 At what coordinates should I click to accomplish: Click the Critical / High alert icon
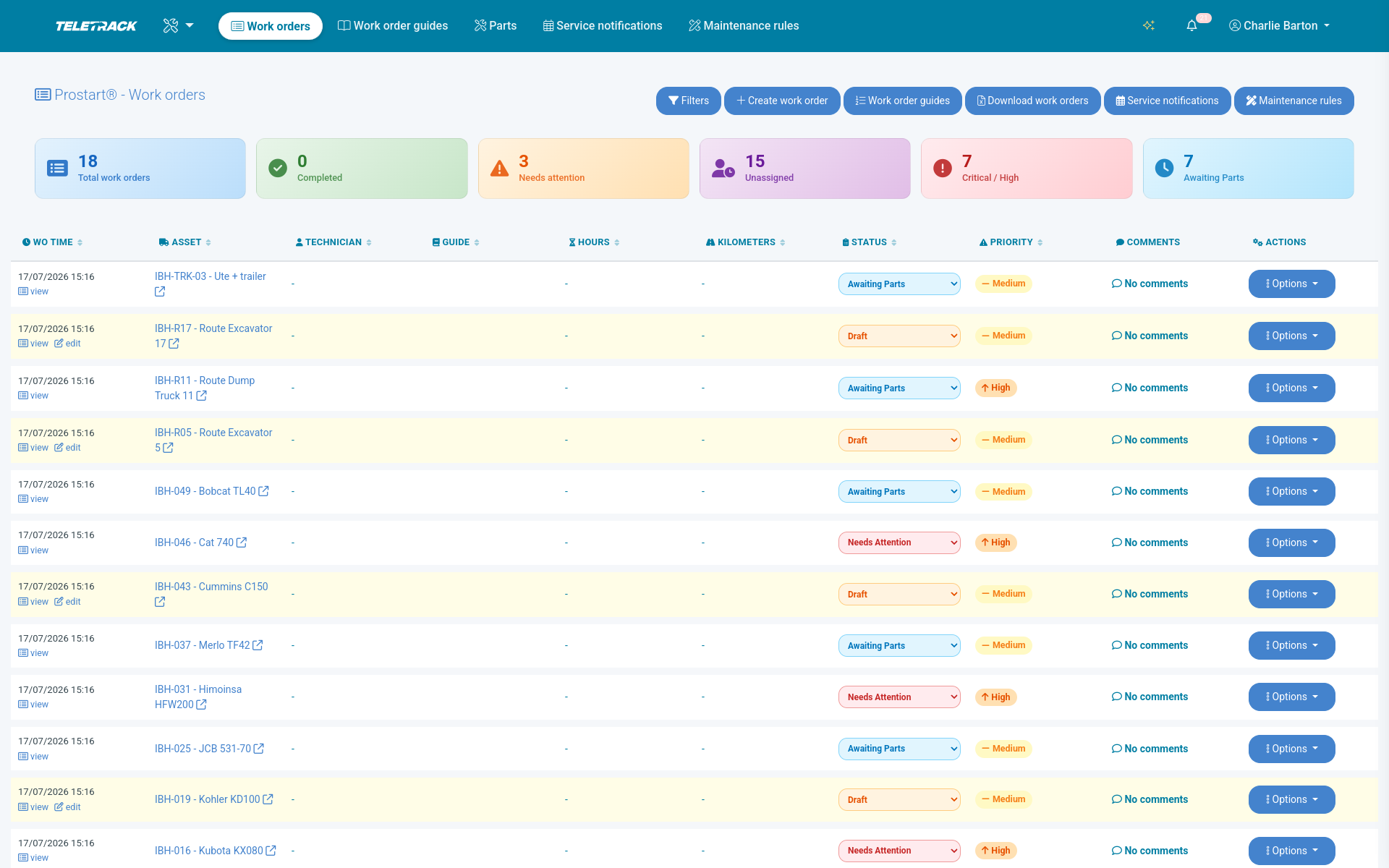(x=943, y=169)
